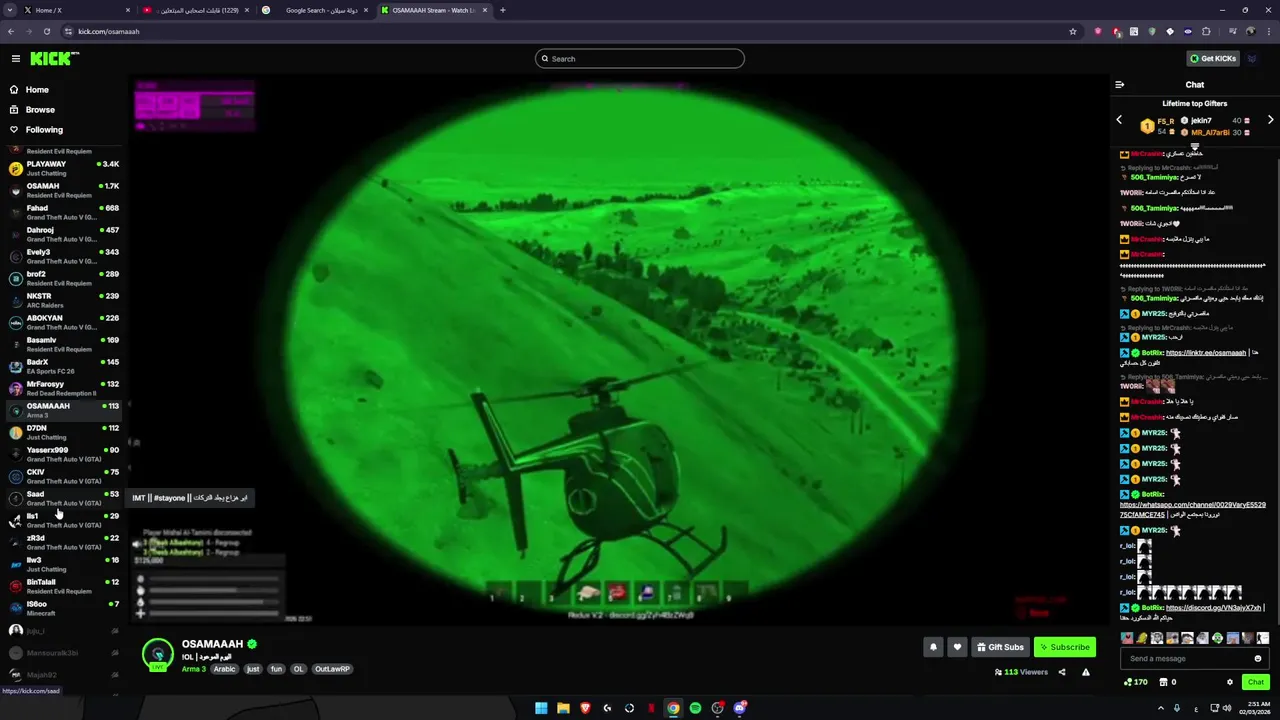This screenshot has height=720, width=1280.
Task: Expand hidden system tray icons chevron
Action: coord(1161,708)
